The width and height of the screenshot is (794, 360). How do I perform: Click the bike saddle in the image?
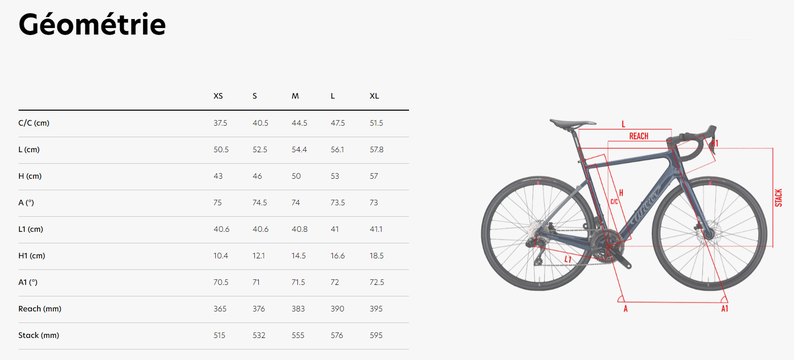tap(573, 123)
